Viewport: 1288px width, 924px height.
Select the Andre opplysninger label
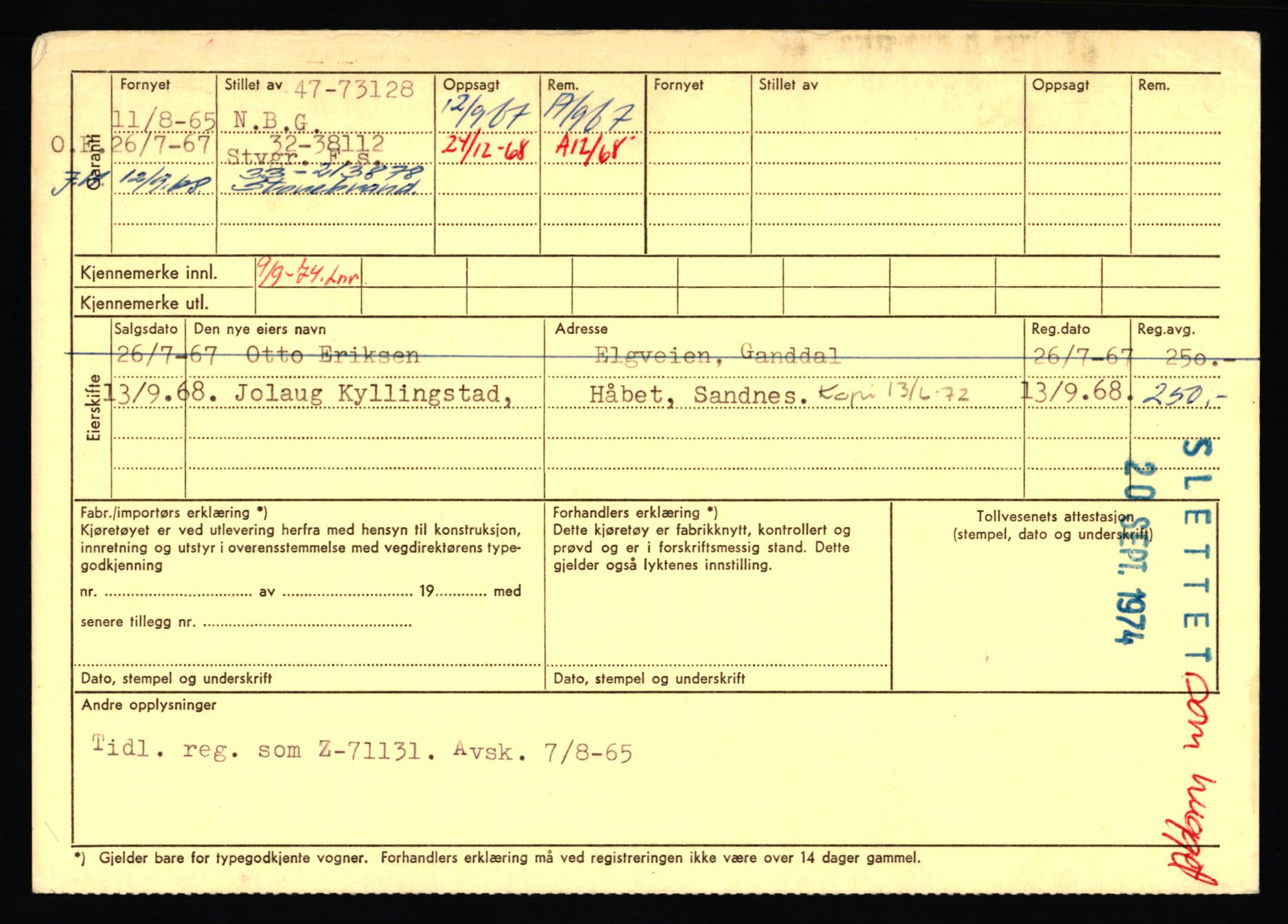(x=149, y=705)
